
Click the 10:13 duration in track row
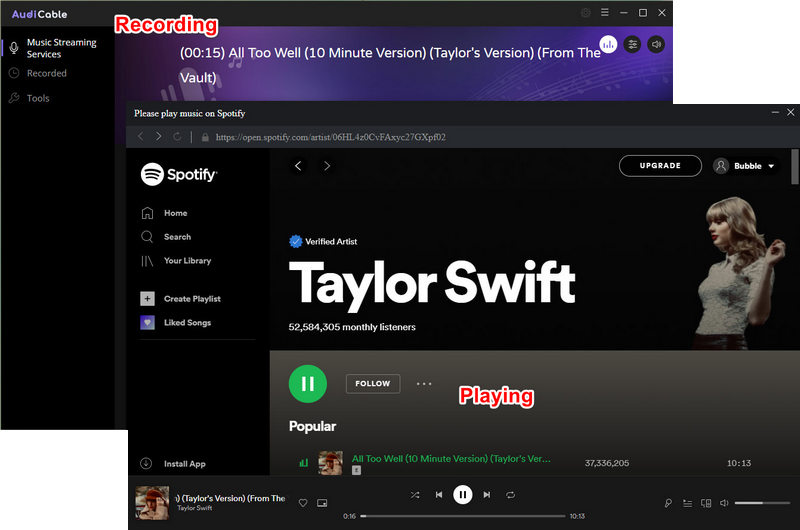[739, 463]
